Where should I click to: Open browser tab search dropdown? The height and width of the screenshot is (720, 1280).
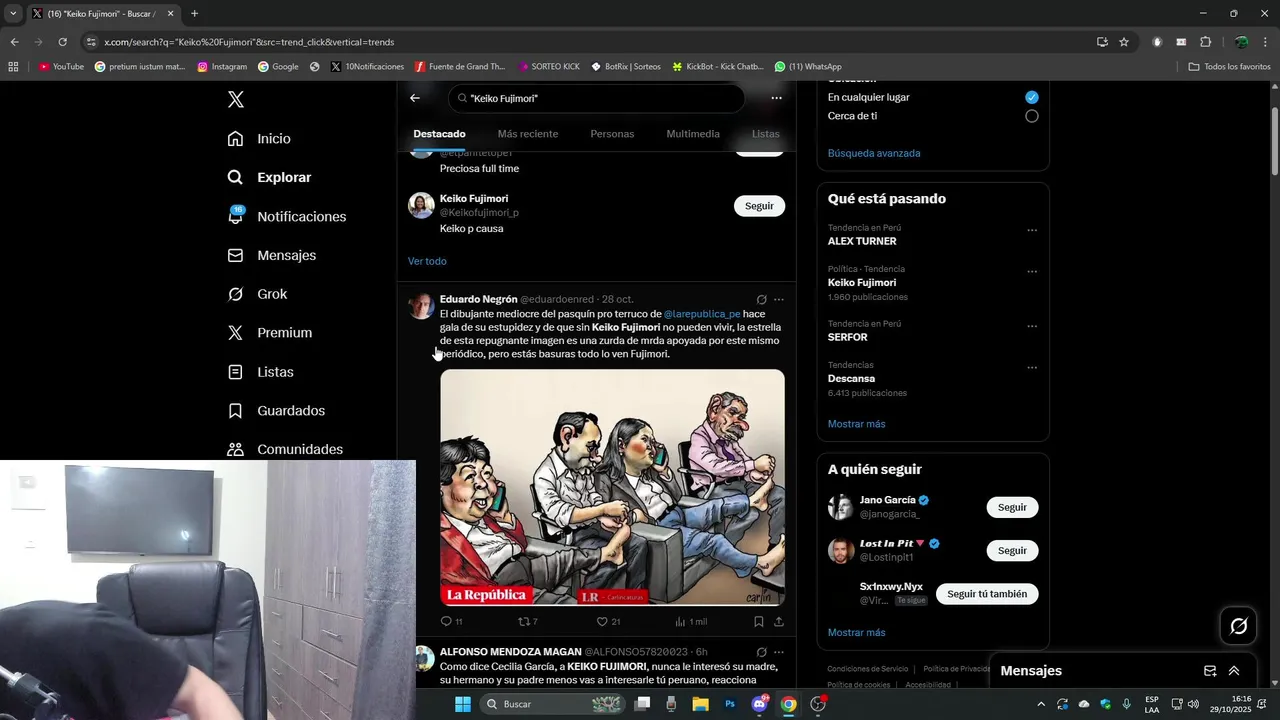point(13,13)
